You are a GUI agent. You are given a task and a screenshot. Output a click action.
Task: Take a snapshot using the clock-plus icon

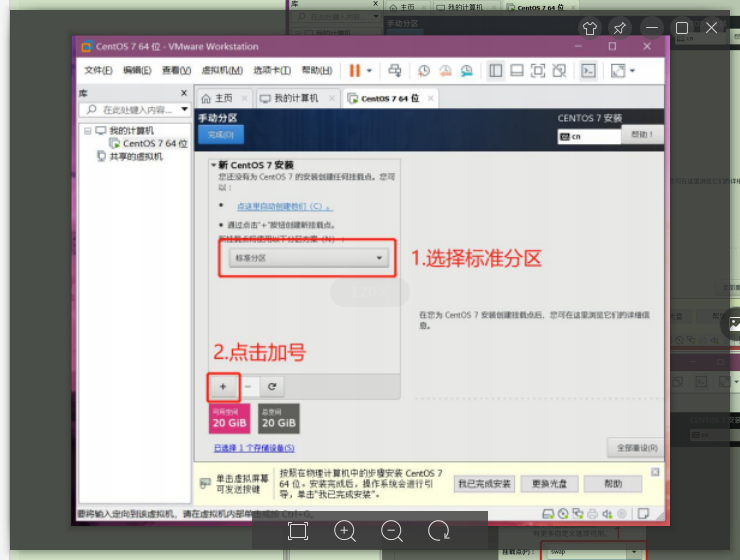(x=423, y=71)
